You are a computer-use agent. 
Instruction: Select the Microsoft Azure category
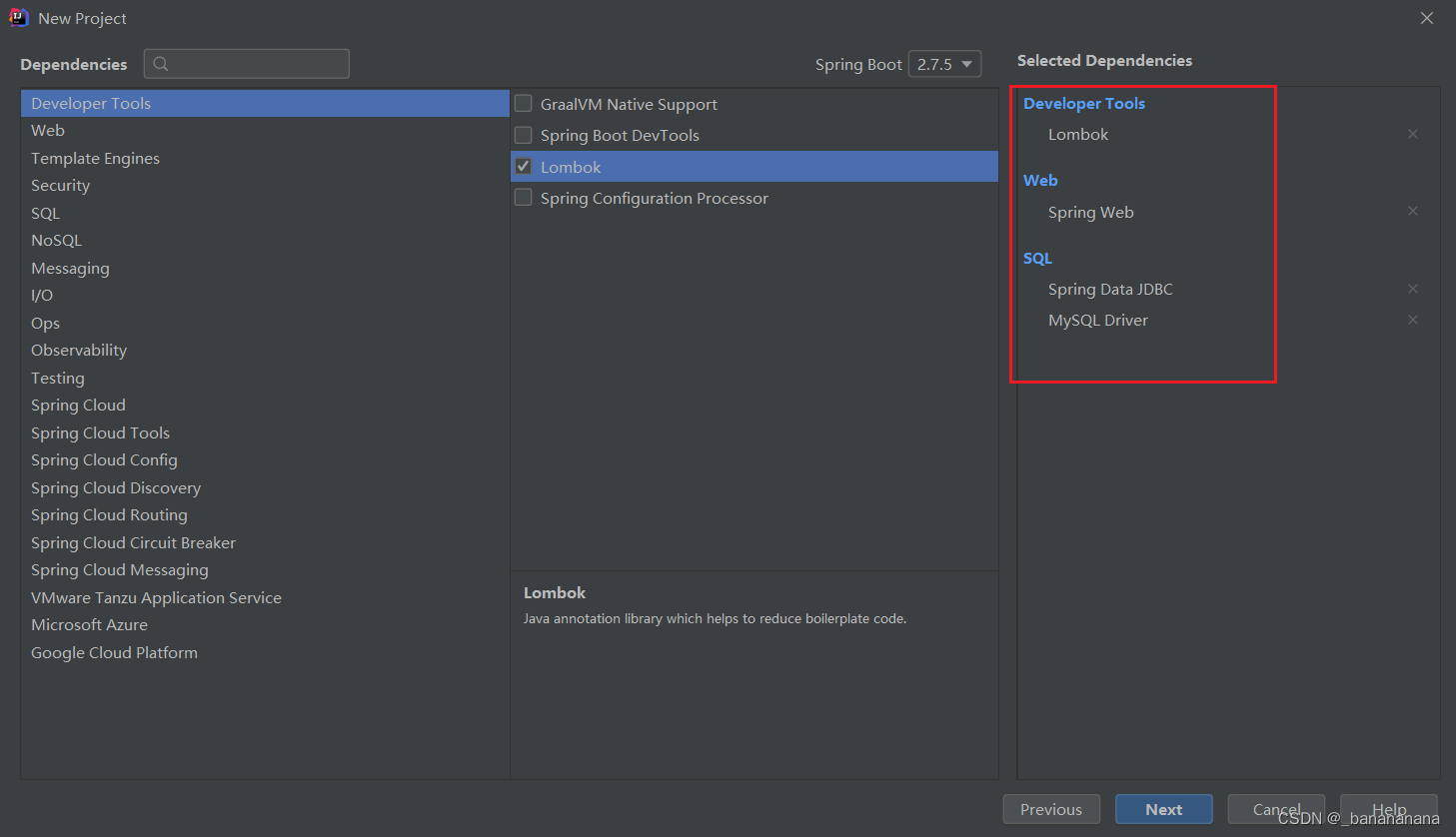tap(265, 625)
